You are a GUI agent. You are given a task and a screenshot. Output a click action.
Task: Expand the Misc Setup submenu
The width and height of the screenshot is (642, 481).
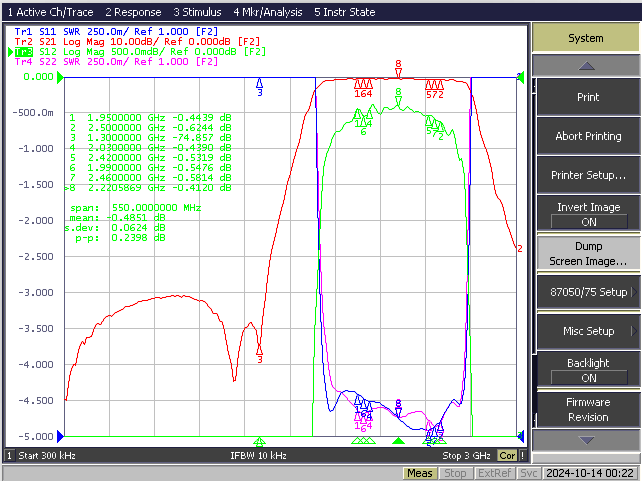click(x=588, y=331)
